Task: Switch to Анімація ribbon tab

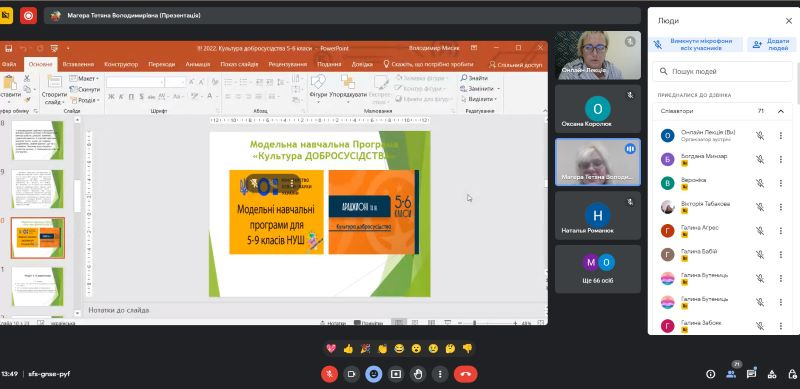Action: [197, 64]
